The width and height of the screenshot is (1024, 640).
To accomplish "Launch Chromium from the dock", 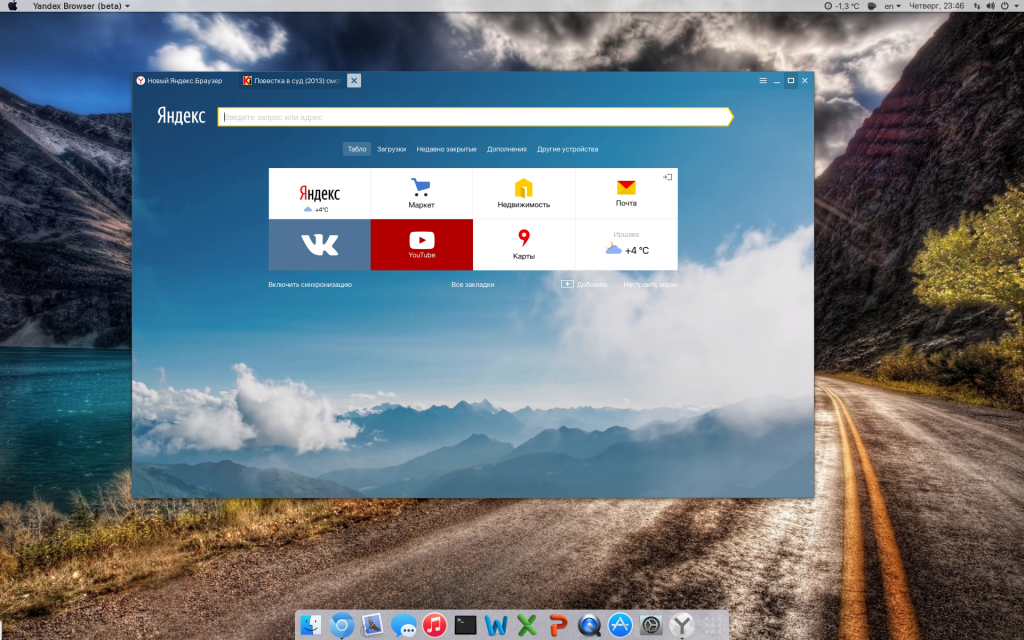I will click(x=342, y=625).
